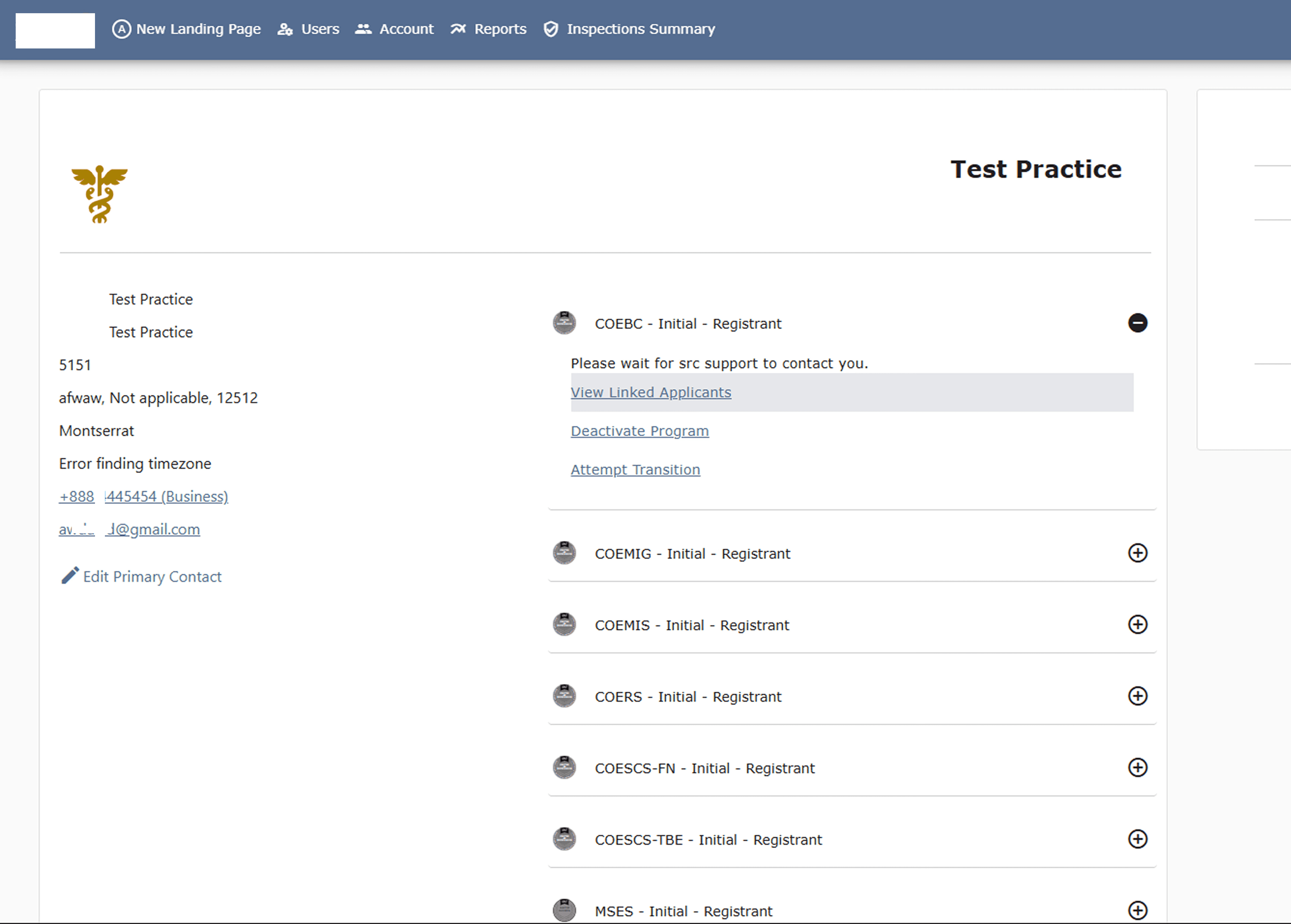Click the pencil icon for Edit Primary Contact
The height and width of the screenshot is (924, 1291).
(69, 576)
